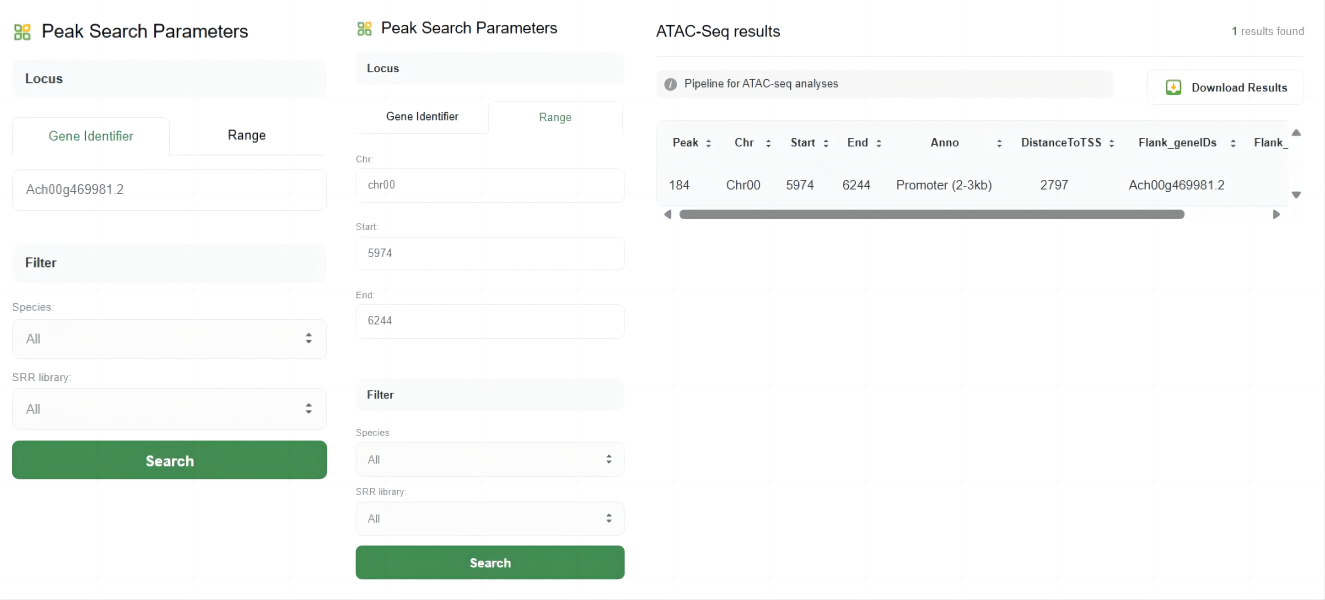1325x600 pixels.
Task: Open the left panel Species dropdown
Action: coord(169,339)
